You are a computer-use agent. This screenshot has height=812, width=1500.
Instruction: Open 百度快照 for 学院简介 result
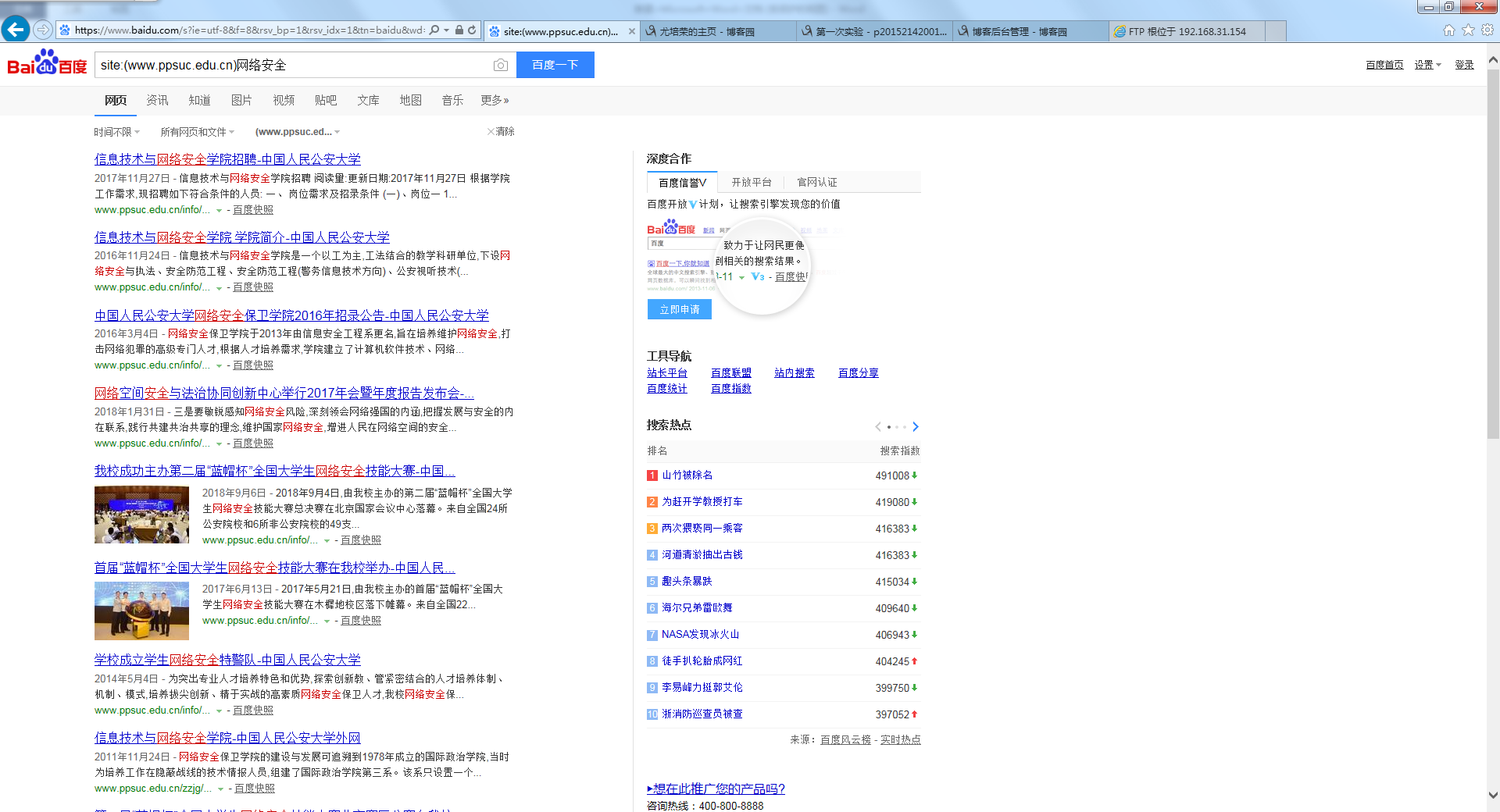(253, 287)
